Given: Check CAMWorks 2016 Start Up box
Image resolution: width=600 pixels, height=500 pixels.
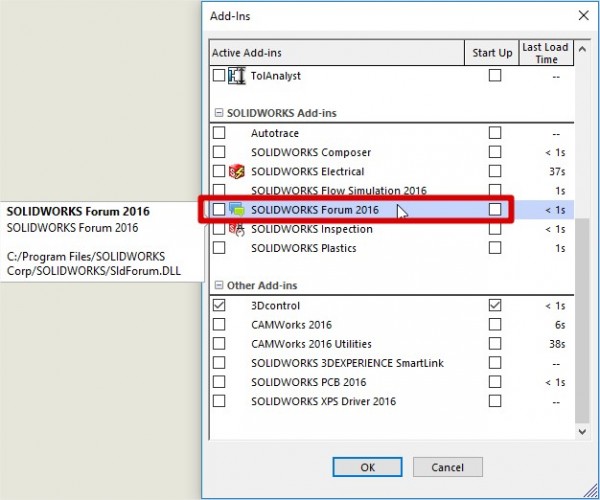Looking at the screenshot, I should click(x=495, y=324).
